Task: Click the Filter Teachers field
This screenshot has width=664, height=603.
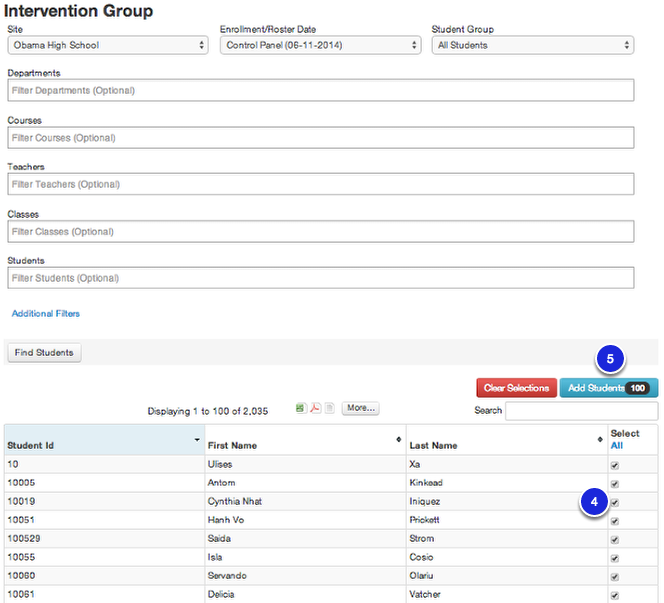Action: (x=321, y=184)
